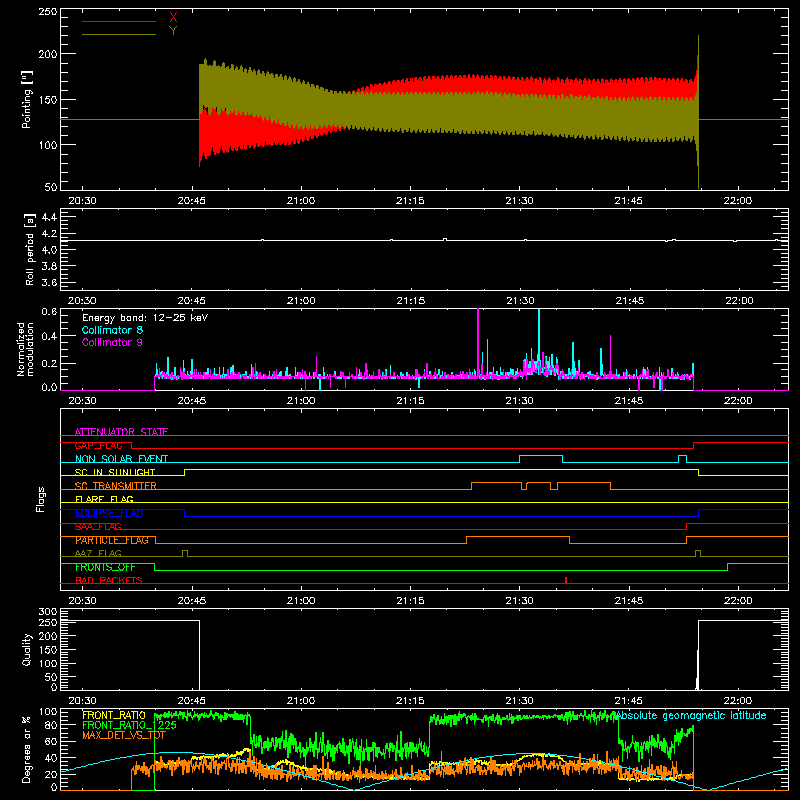
Task: Select the green FRONT_RATIO_1225 legend entry
Action: pos(129,725)
